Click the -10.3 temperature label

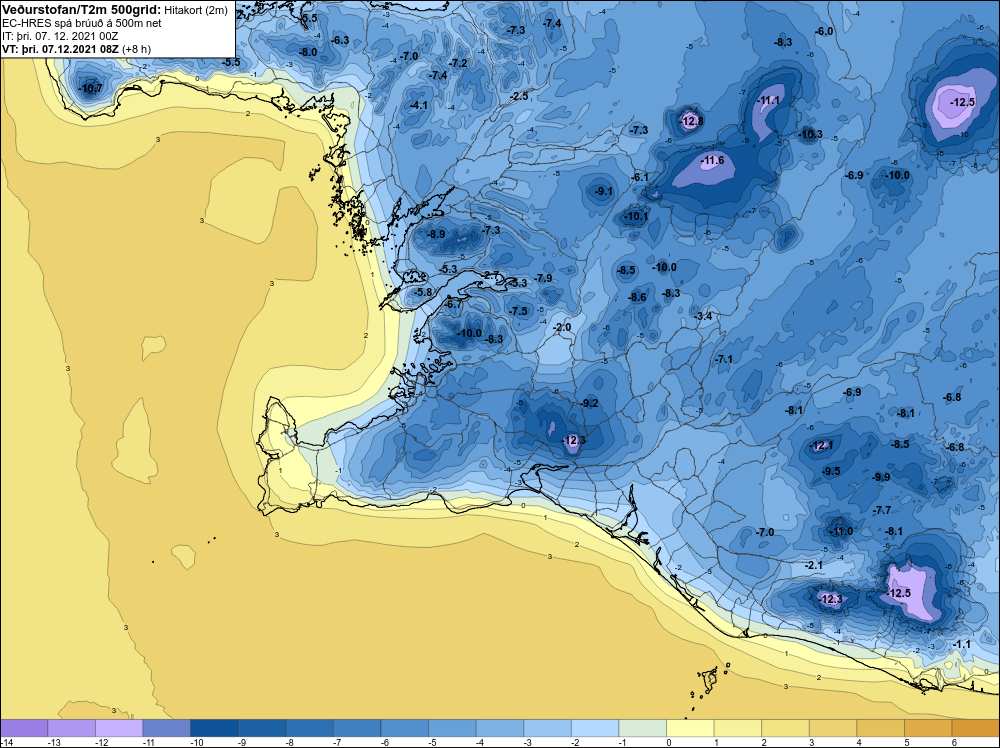click(x=811, y=135)
